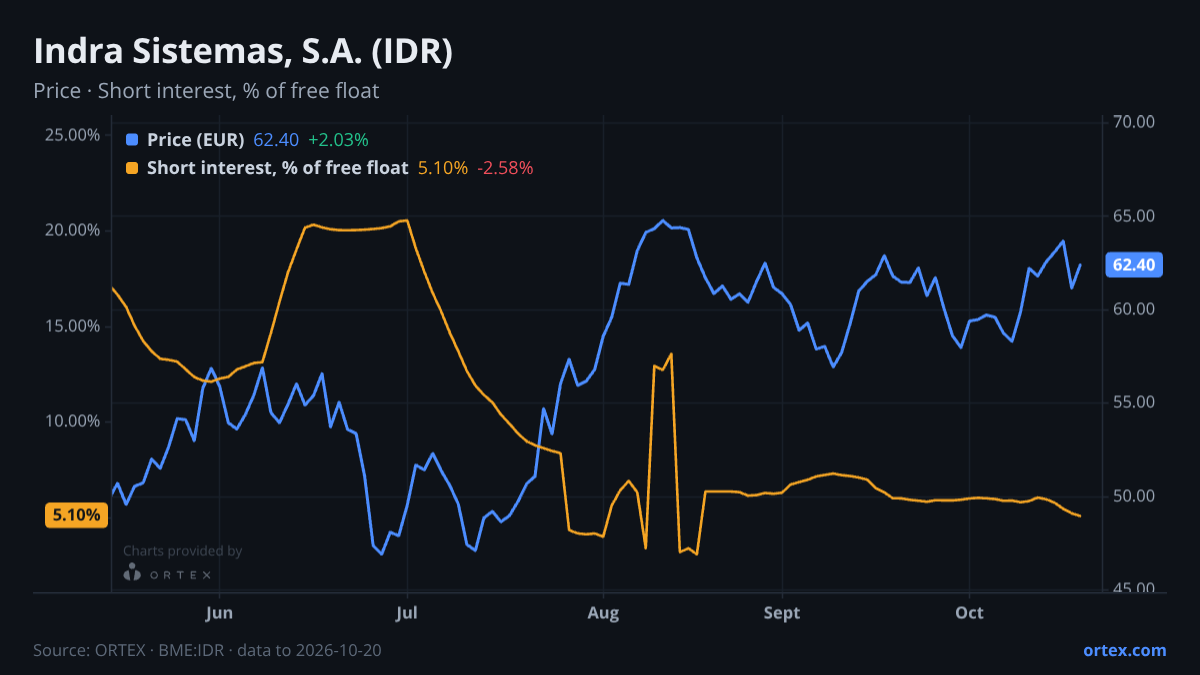Click the Jun x-axis label
1200x675 pixels.
(219, 613)
